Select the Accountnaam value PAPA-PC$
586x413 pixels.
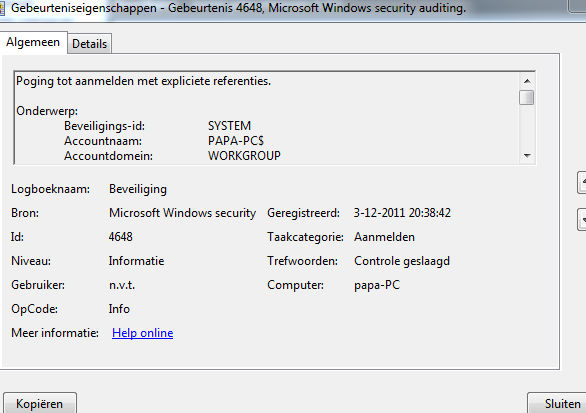(x=236, y=141)
